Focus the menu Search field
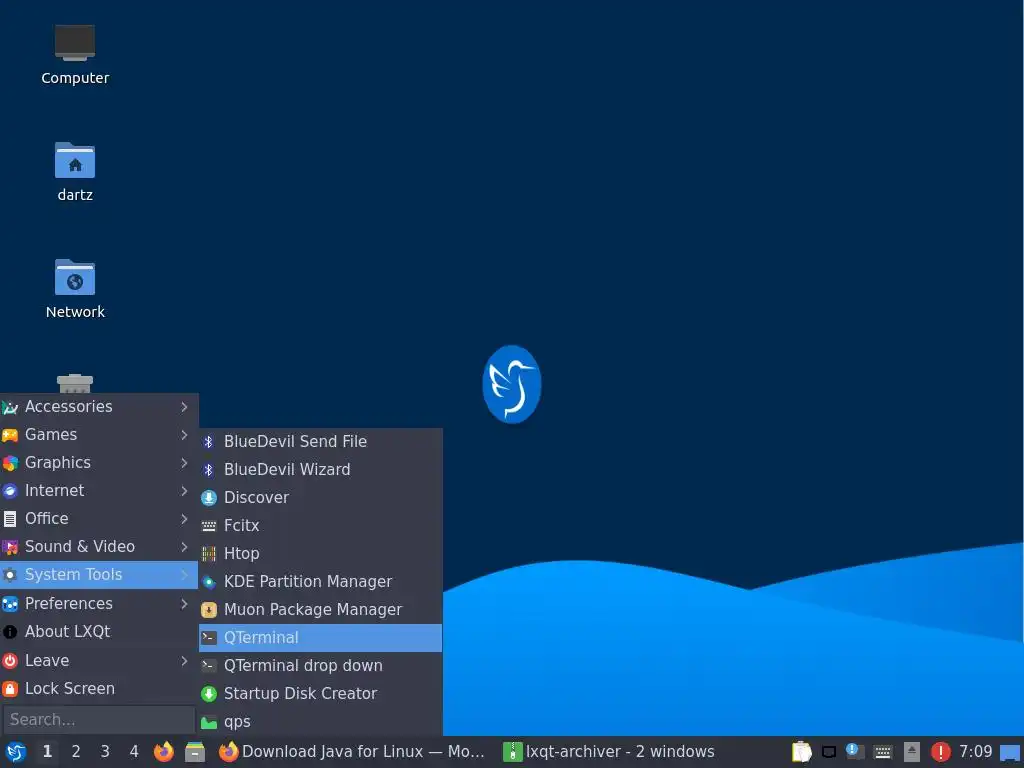 pyautogui.click(x=99, y=720)
